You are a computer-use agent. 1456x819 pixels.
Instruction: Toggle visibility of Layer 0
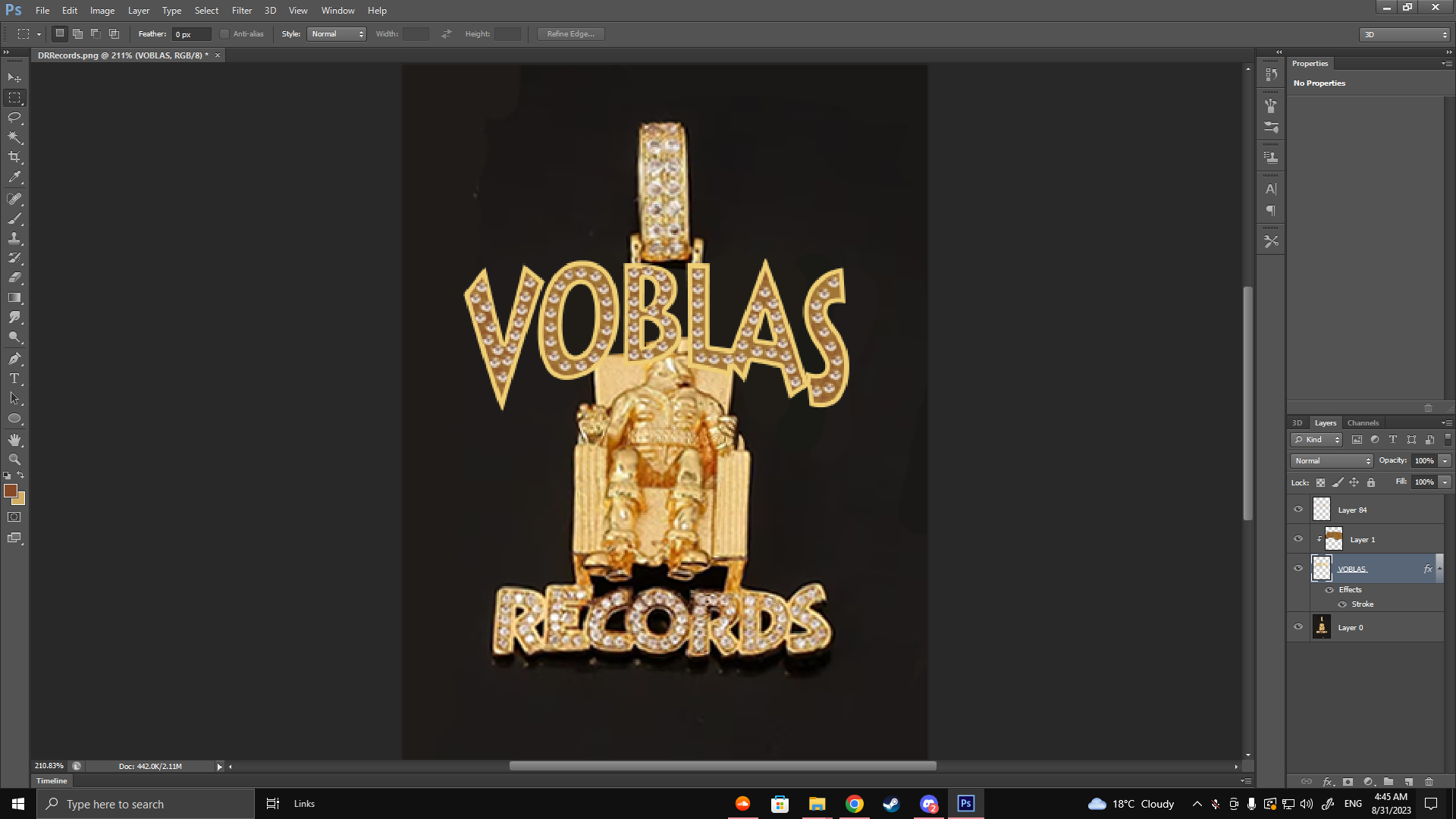coord(1298,627)
